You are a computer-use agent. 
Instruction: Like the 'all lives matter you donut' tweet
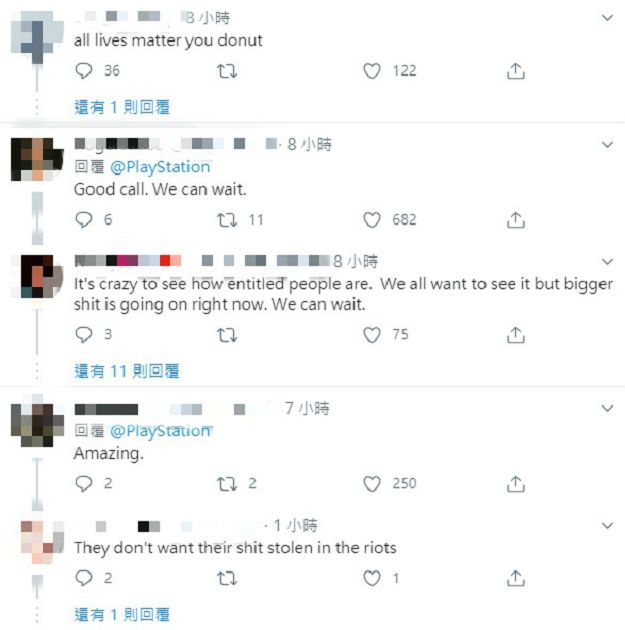click(372, 71)
